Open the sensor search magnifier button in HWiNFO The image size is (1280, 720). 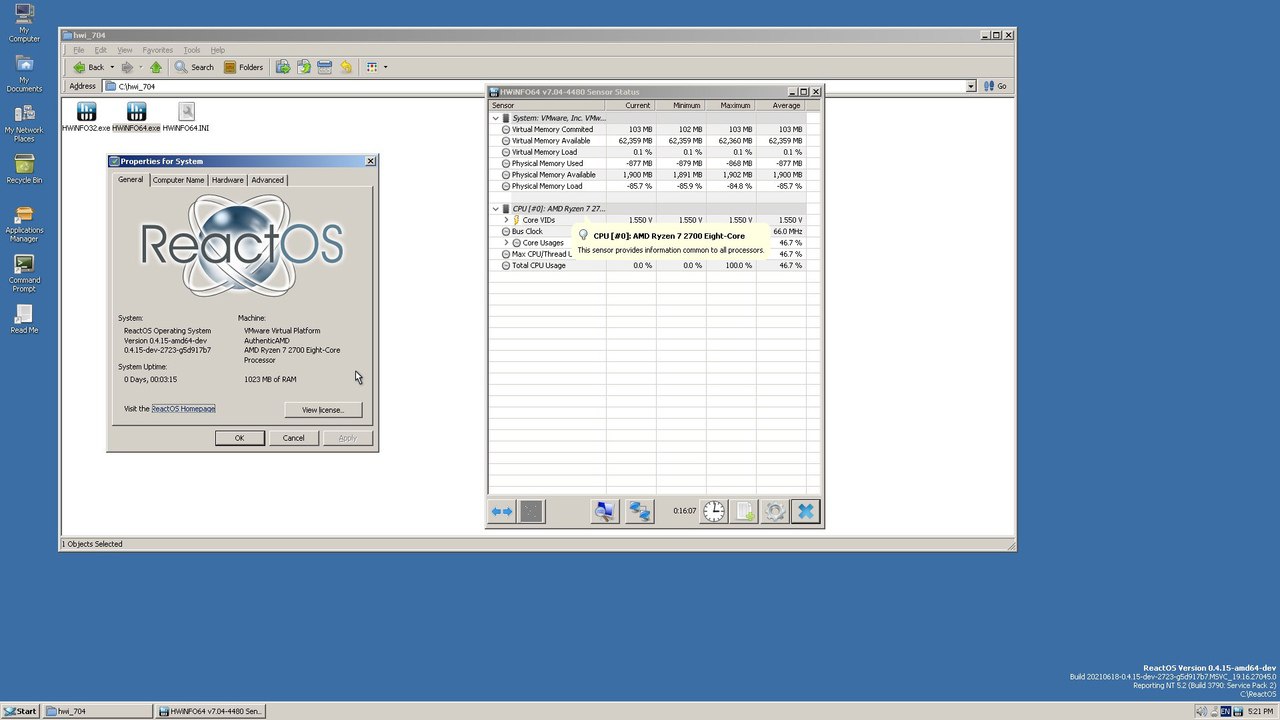coord(604,511)
